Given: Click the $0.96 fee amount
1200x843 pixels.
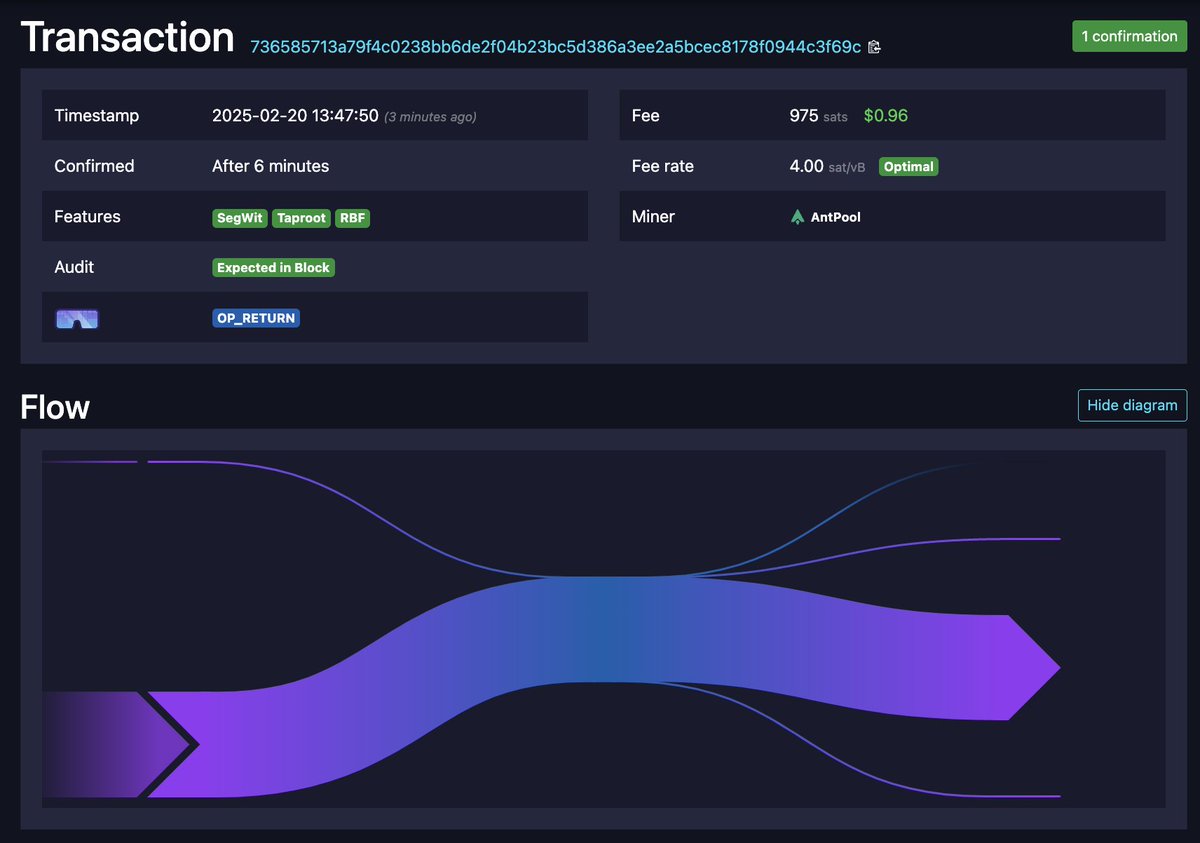Looking at the screenshot, I should pos(885,116).
